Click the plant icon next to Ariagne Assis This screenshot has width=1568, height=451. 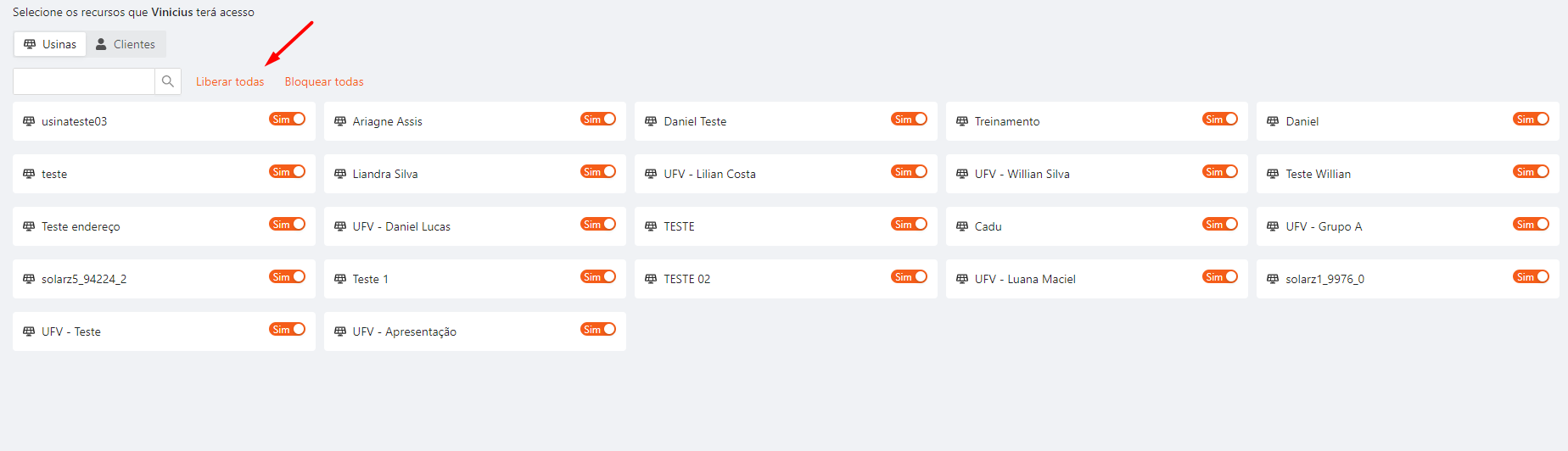[x=340, y=121]
